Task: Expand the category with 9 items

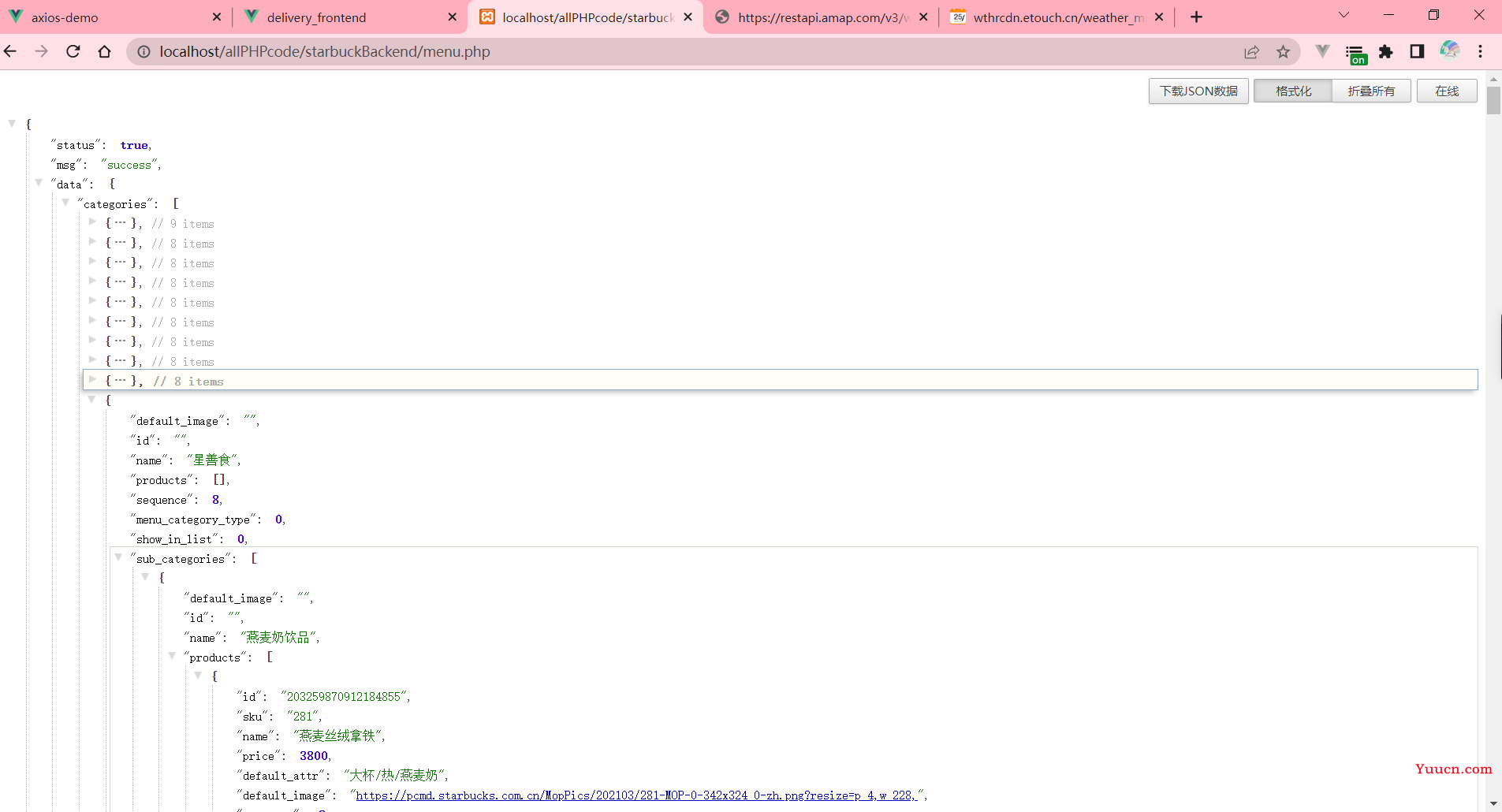Action: [x=92, y=222]
